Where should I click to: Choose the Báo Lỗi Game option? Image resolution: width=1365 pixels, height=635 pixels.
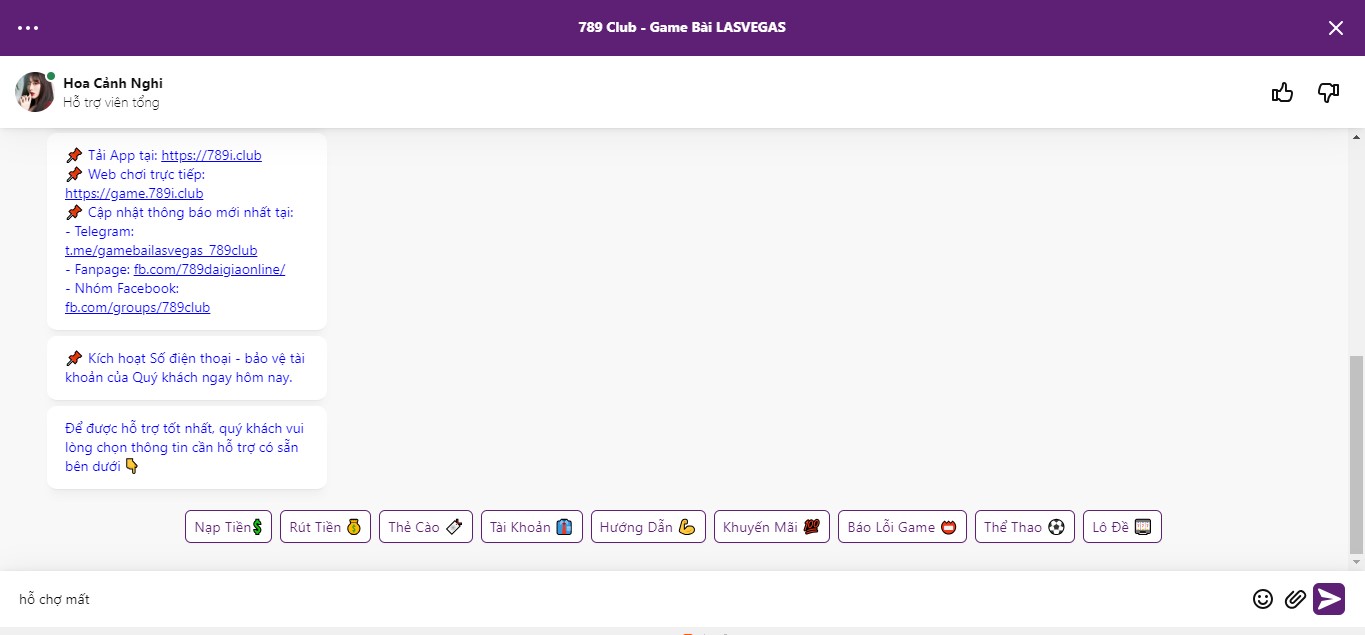(x=902, y=527)
